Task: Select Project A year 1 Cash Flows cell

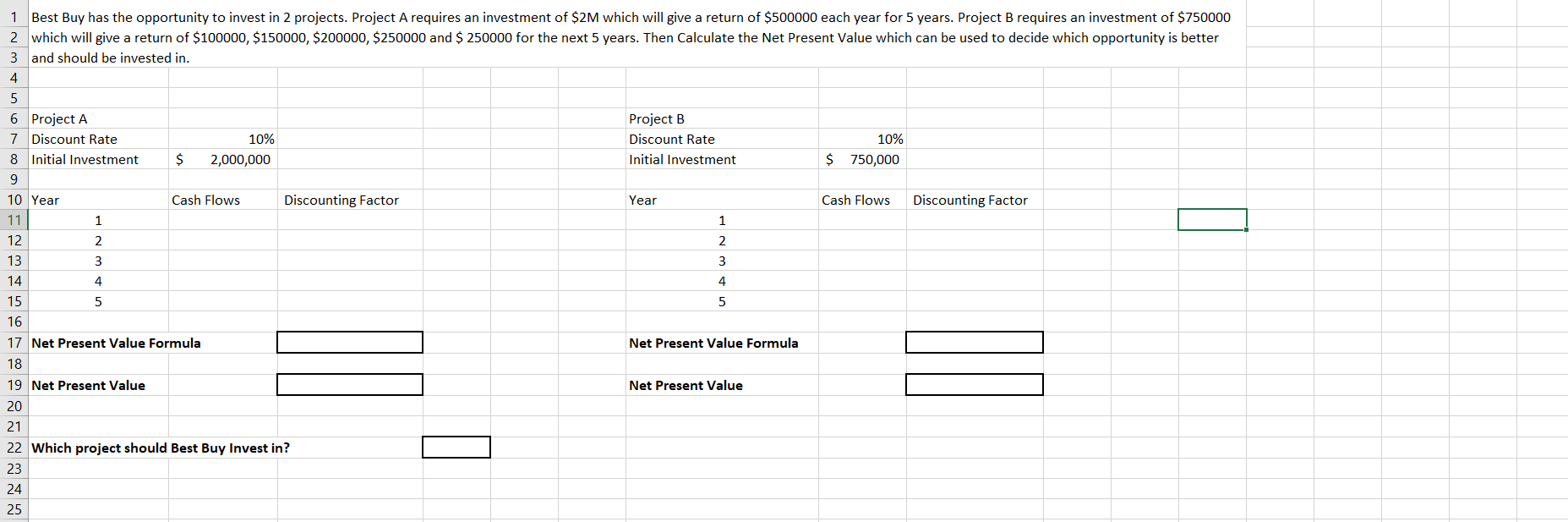Action: point(223,220)
